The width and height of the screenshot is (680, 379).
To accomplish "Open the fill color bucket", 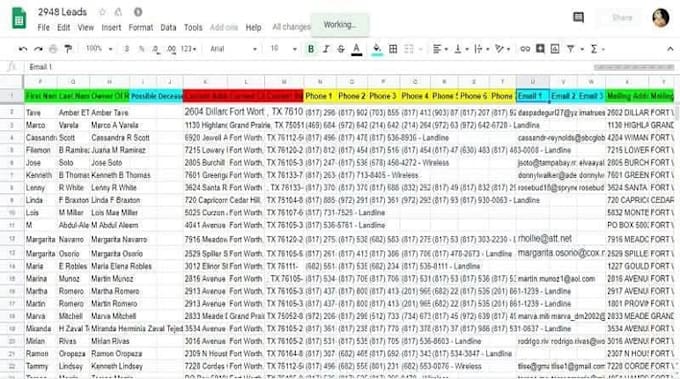I will (x=377, y=49).
